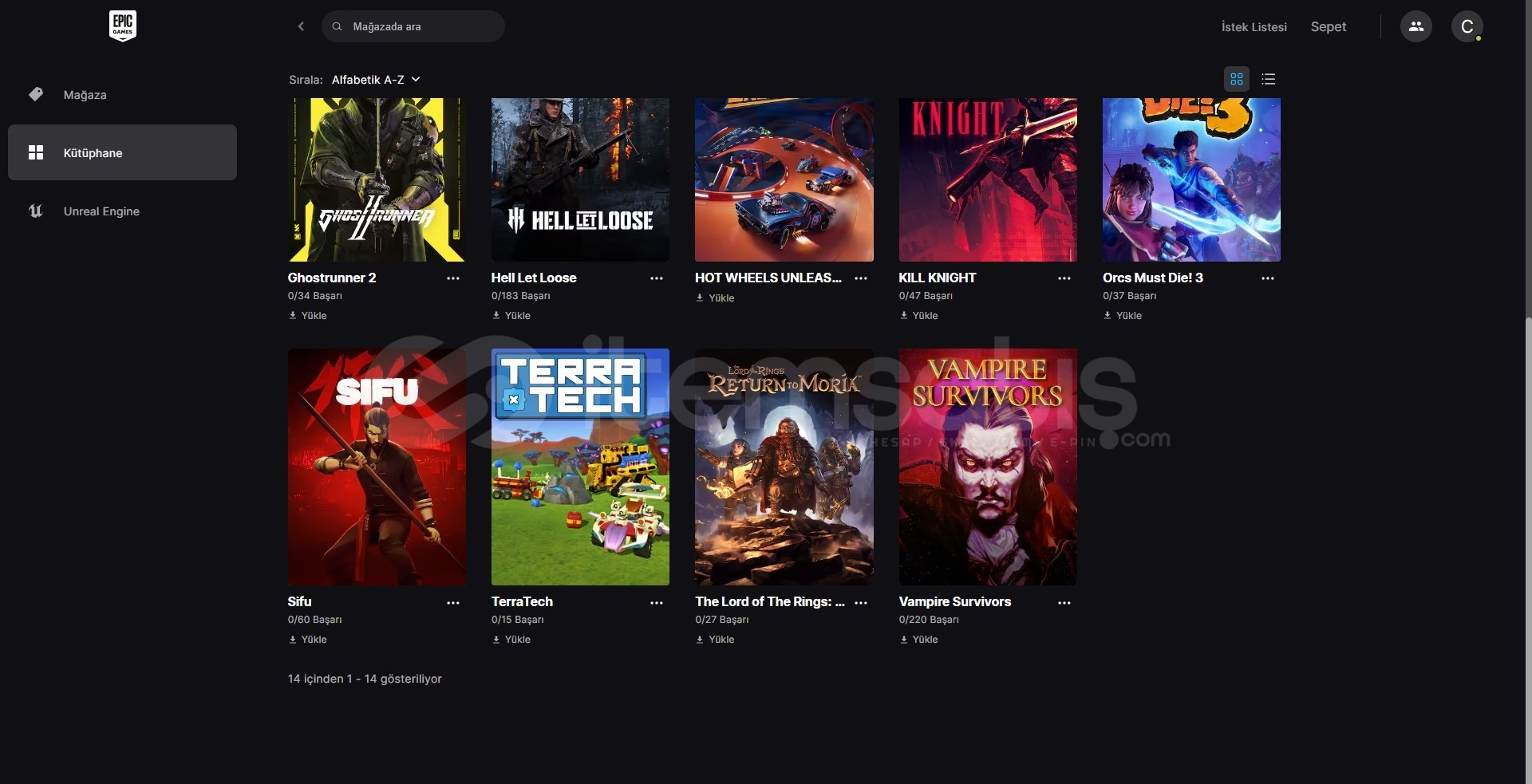Click the search magnifier icon
This screenshot has width=1532, height=784.
[x=337, y=26]
